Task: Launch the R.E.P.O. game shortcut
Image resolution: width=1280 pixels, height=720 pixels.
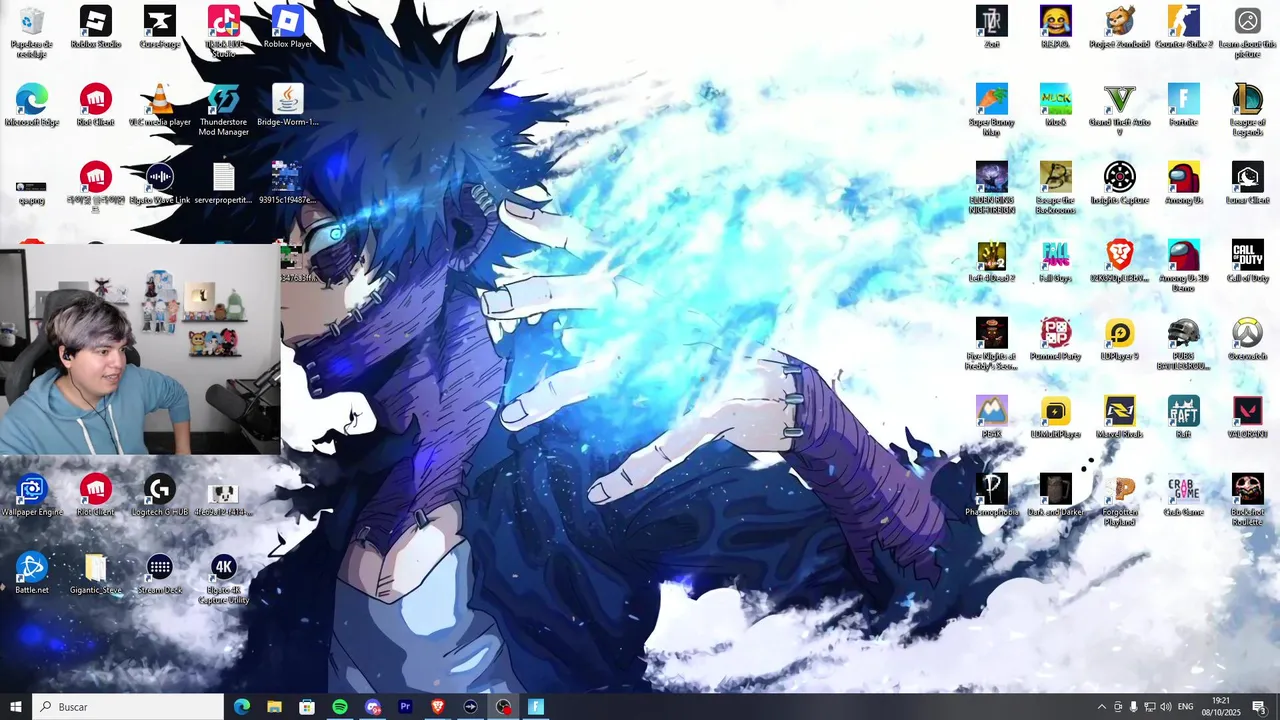Action: (1056, 27)
